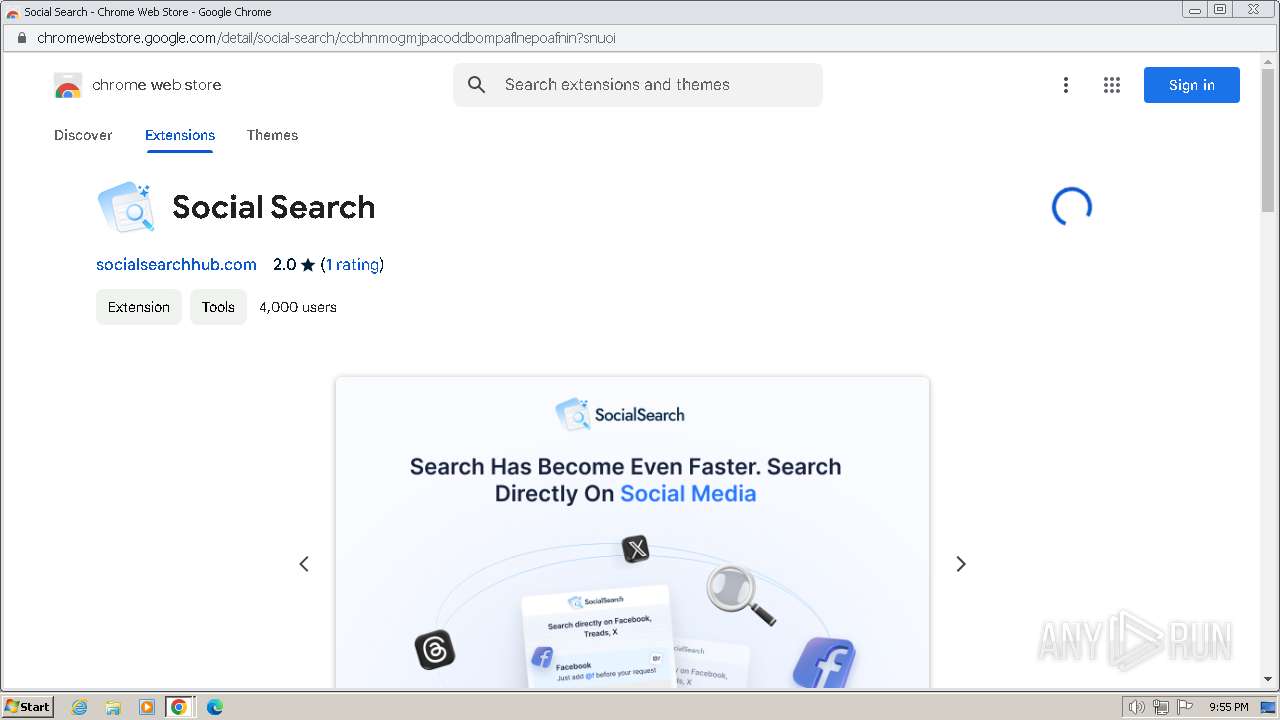Click the Social Search promo screenshot

632,532
